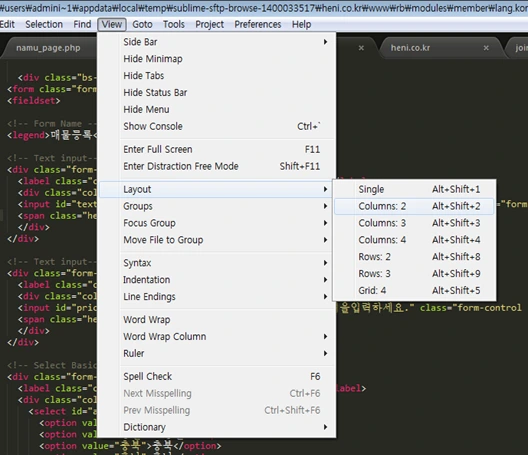The width and height of the screenshot is (528, 455).
Task: Open the Find menu
Action: pos(82,24)
